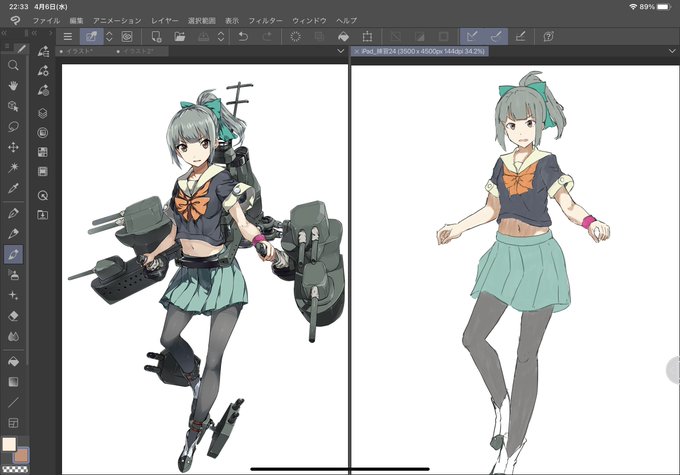Select the Lasso selection tool
The image size is (680, 475).
pos(13,127)
